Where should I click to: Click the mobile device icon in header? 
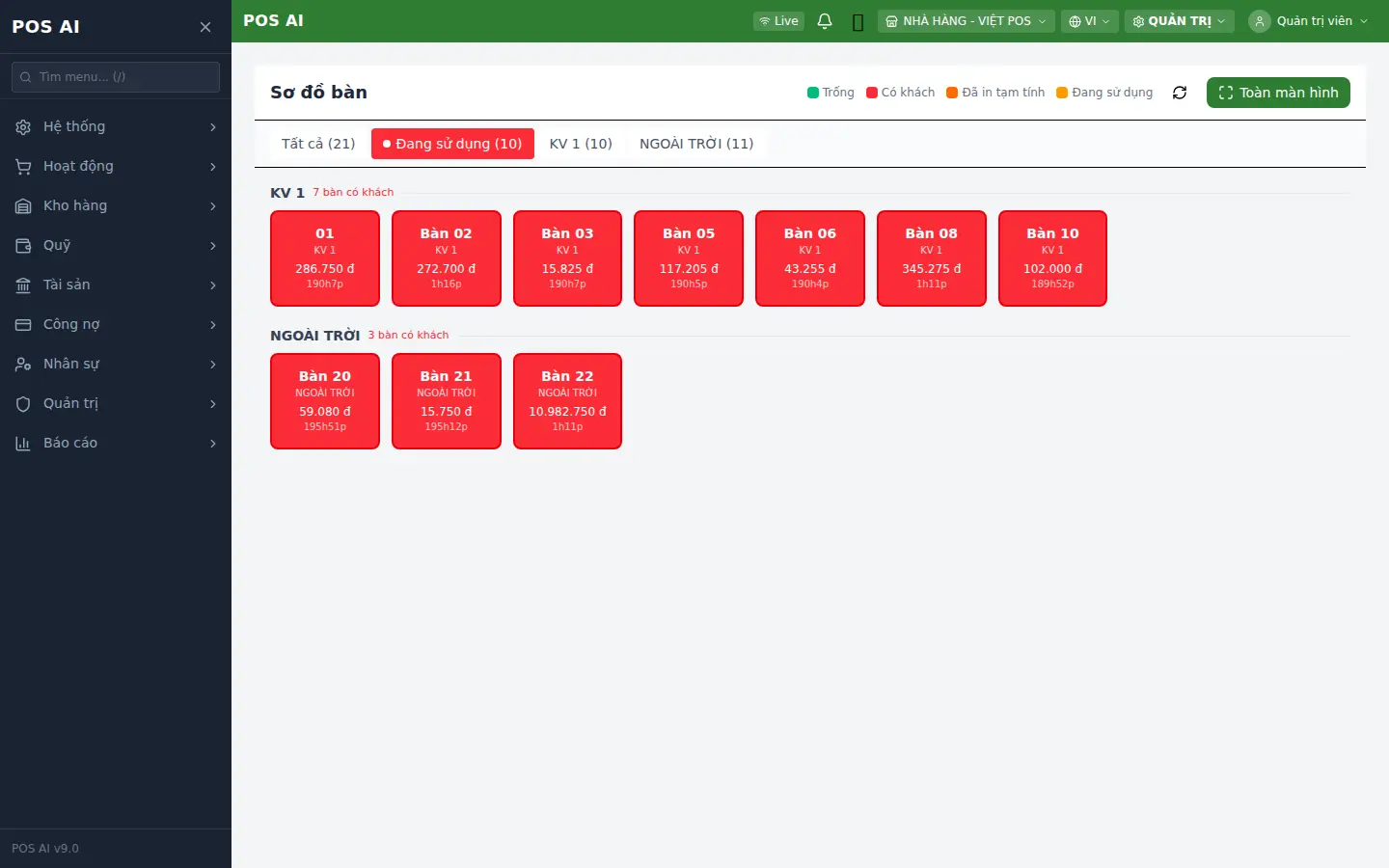pos(858,21)
